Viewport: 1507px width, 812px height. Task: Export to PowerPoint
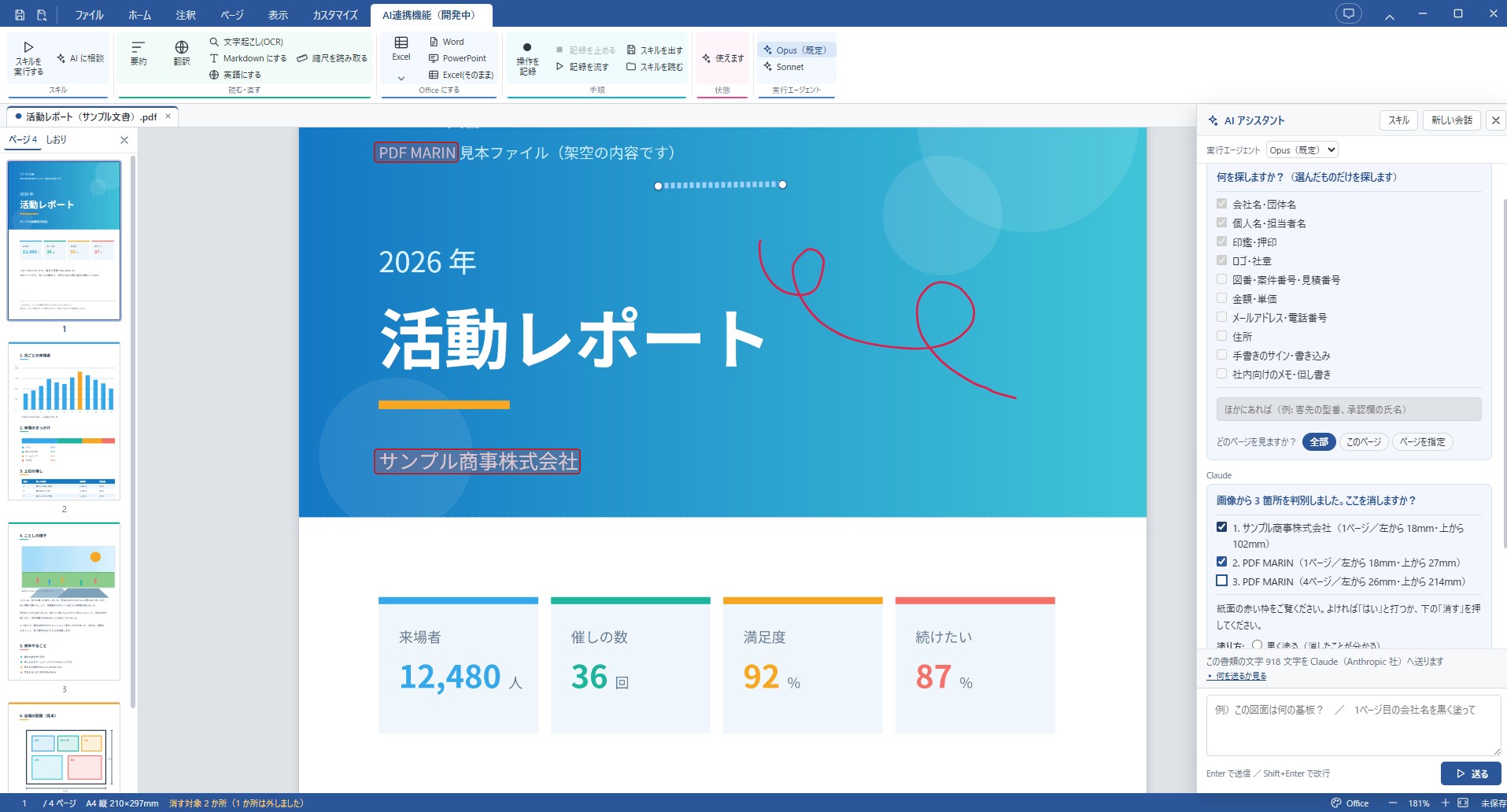457,58
